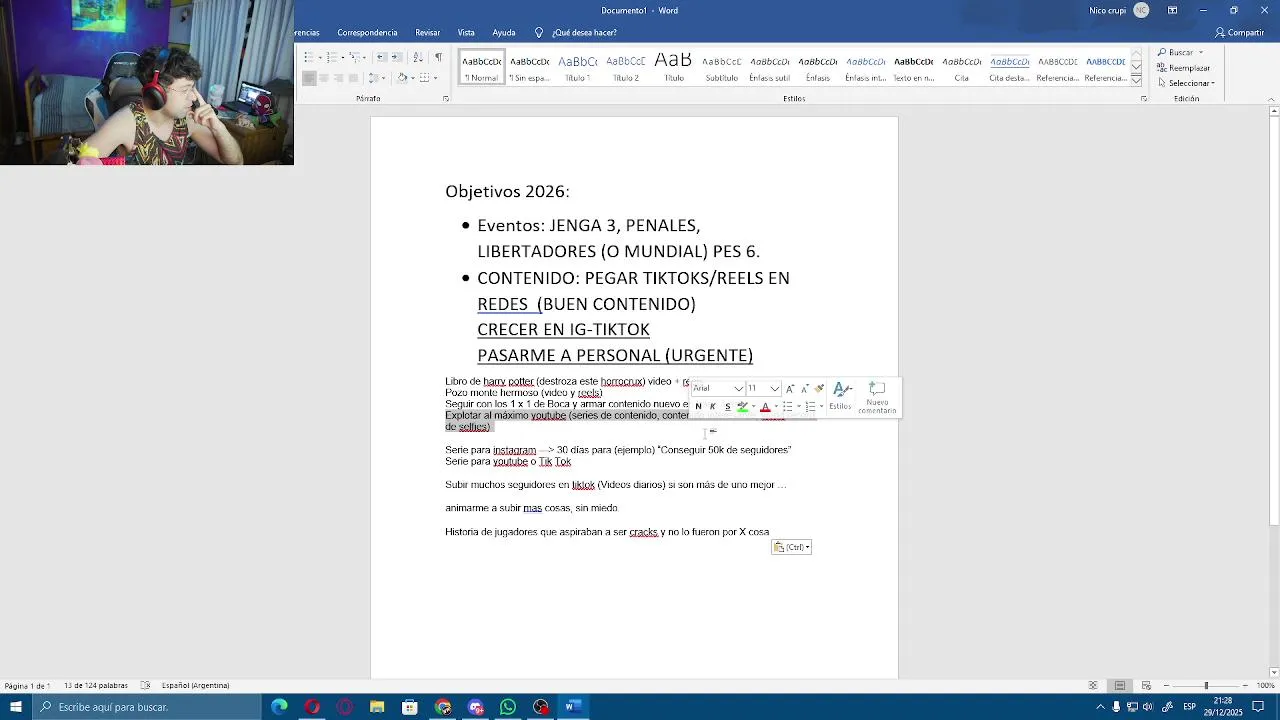The height and width of the screenshot is (720, 1280).
Task: Toggle the show paragraph marks (¶) button
Action: [438, 57]
